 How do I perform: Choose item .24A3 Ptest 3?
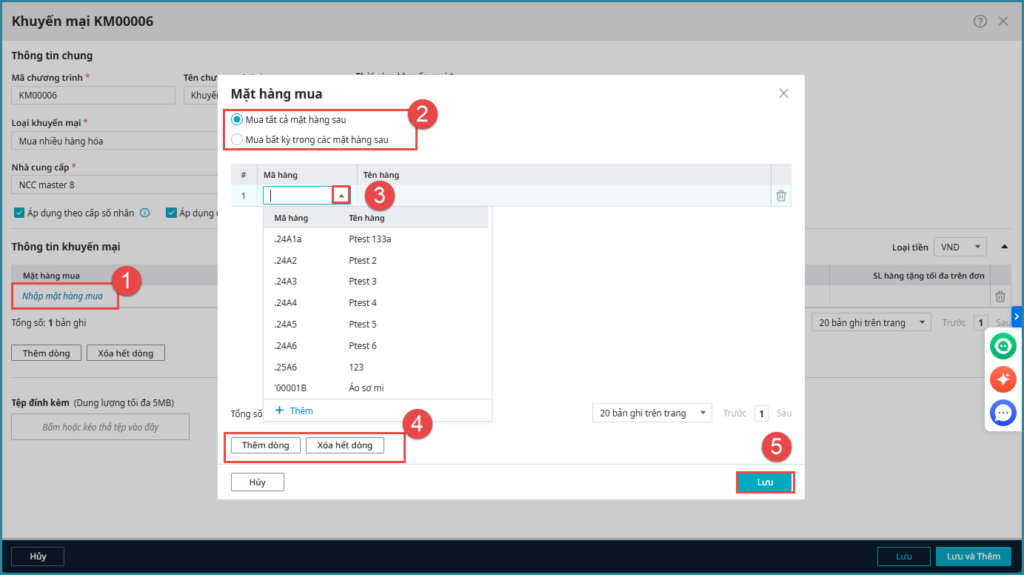(377, 282)
